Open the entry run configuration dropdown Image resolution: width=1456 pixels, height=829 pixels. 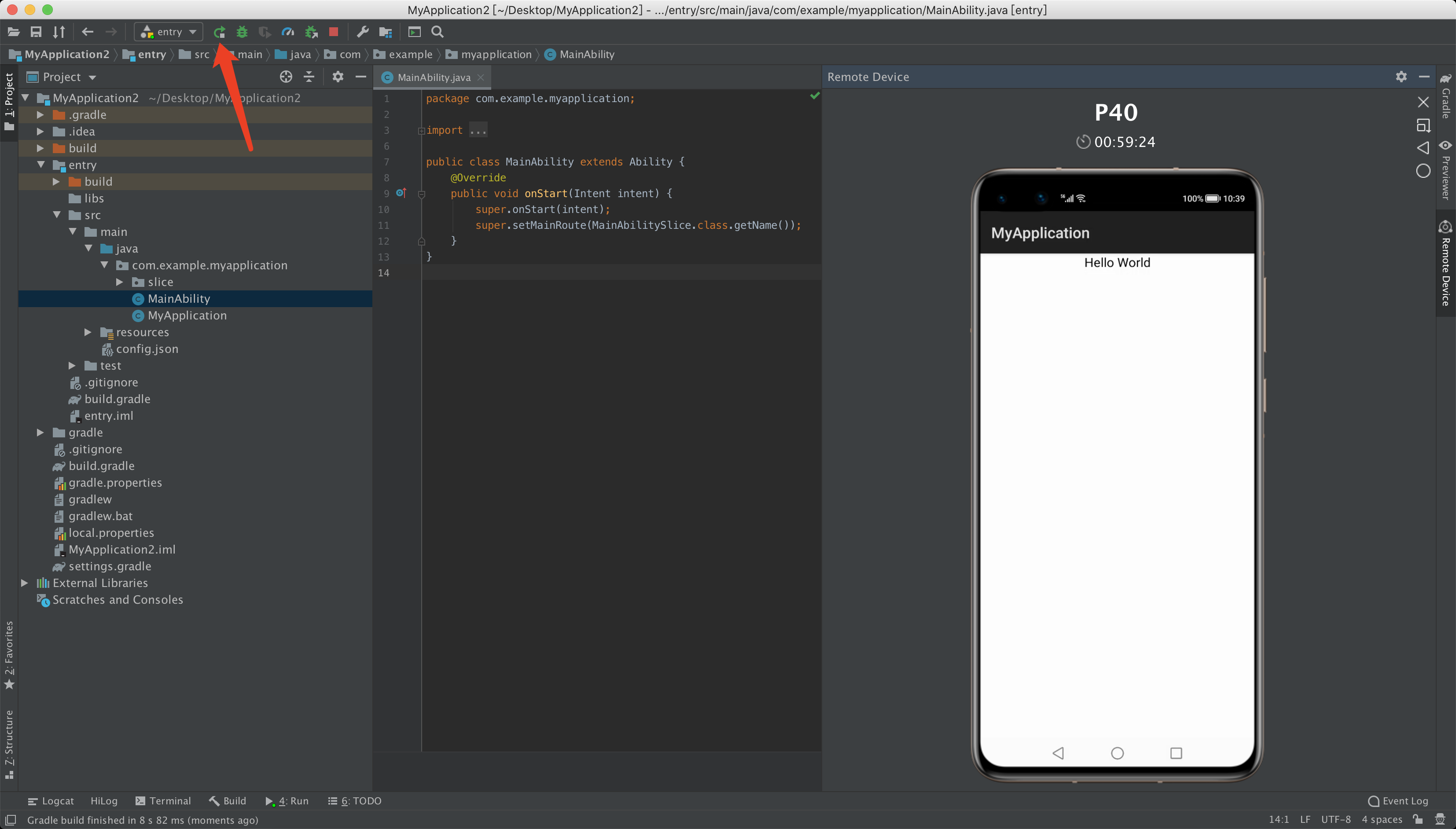[169, 32]
